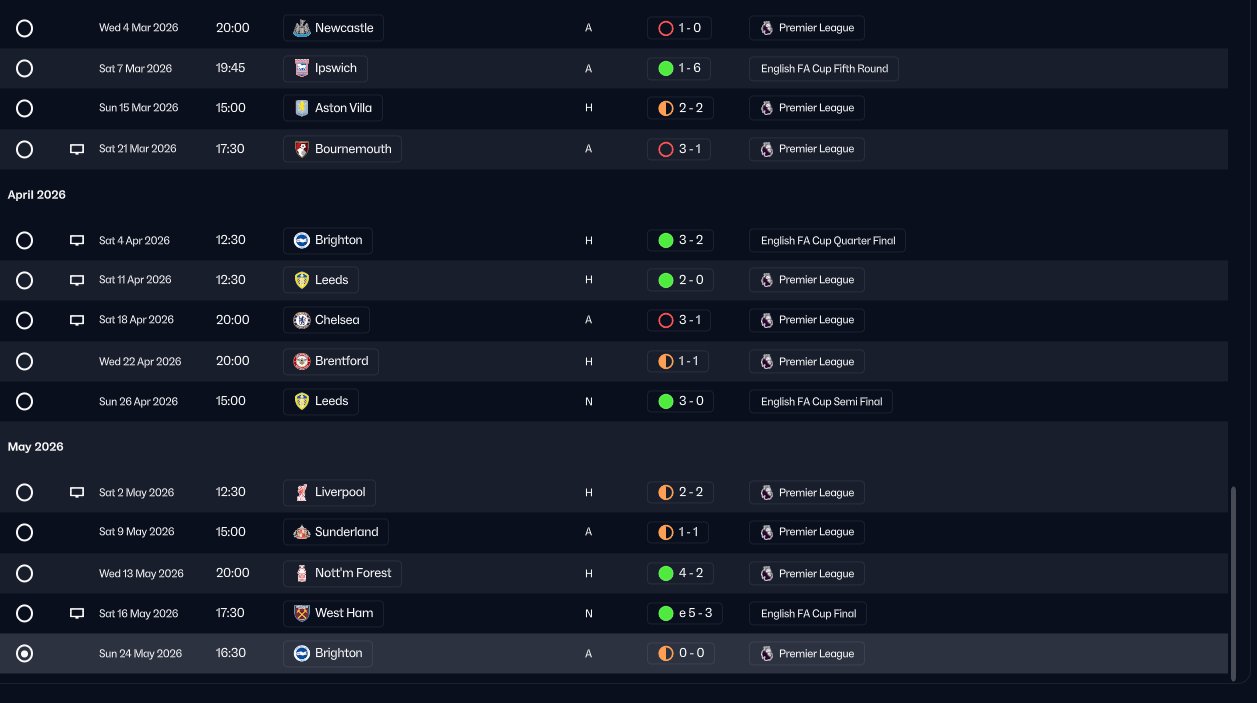
Task: Collapse the May 2026 month section
Action: [x=36, y=447]
